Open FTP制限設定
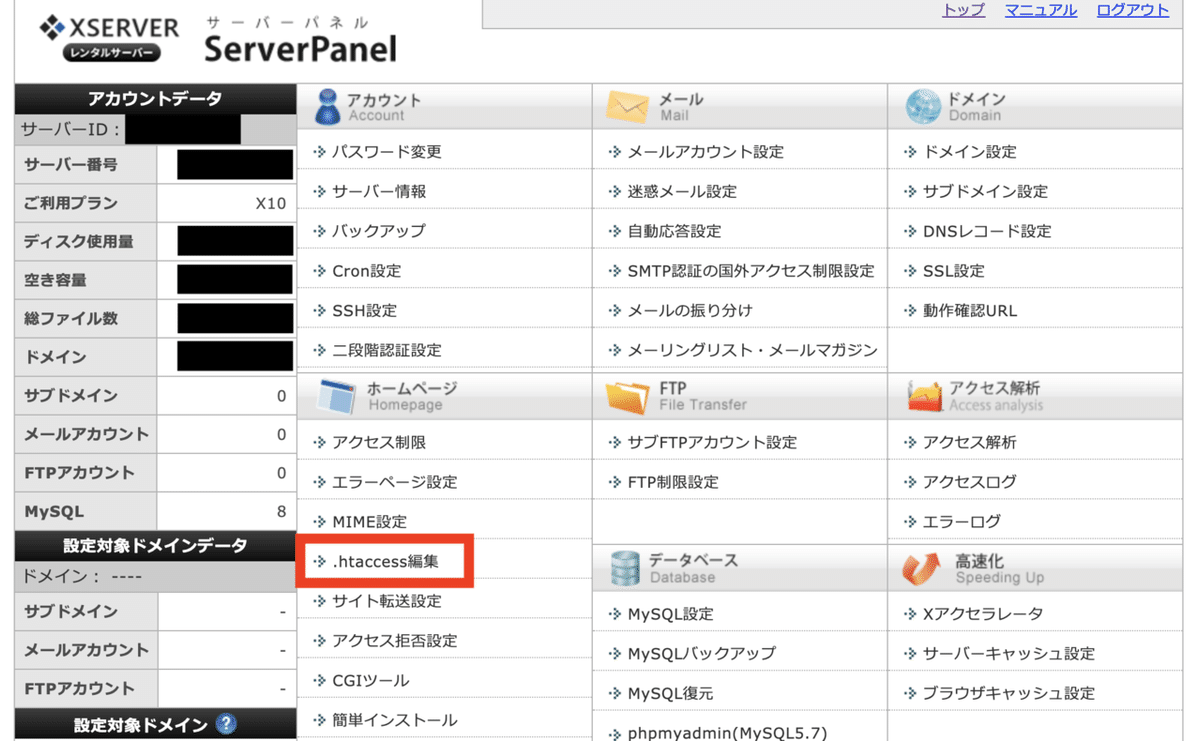1200x741 pixels. point(673,482)
